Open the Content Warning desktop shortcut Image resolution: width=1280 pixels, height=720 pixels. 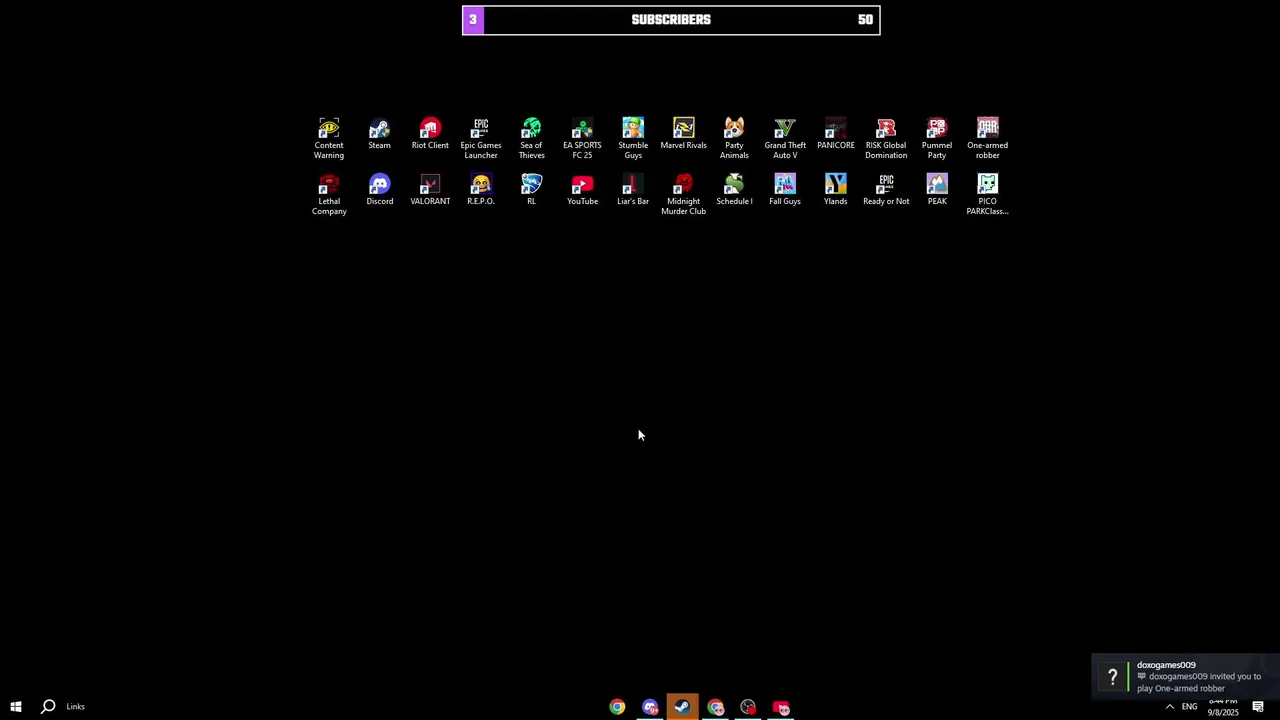click(329, 138)
